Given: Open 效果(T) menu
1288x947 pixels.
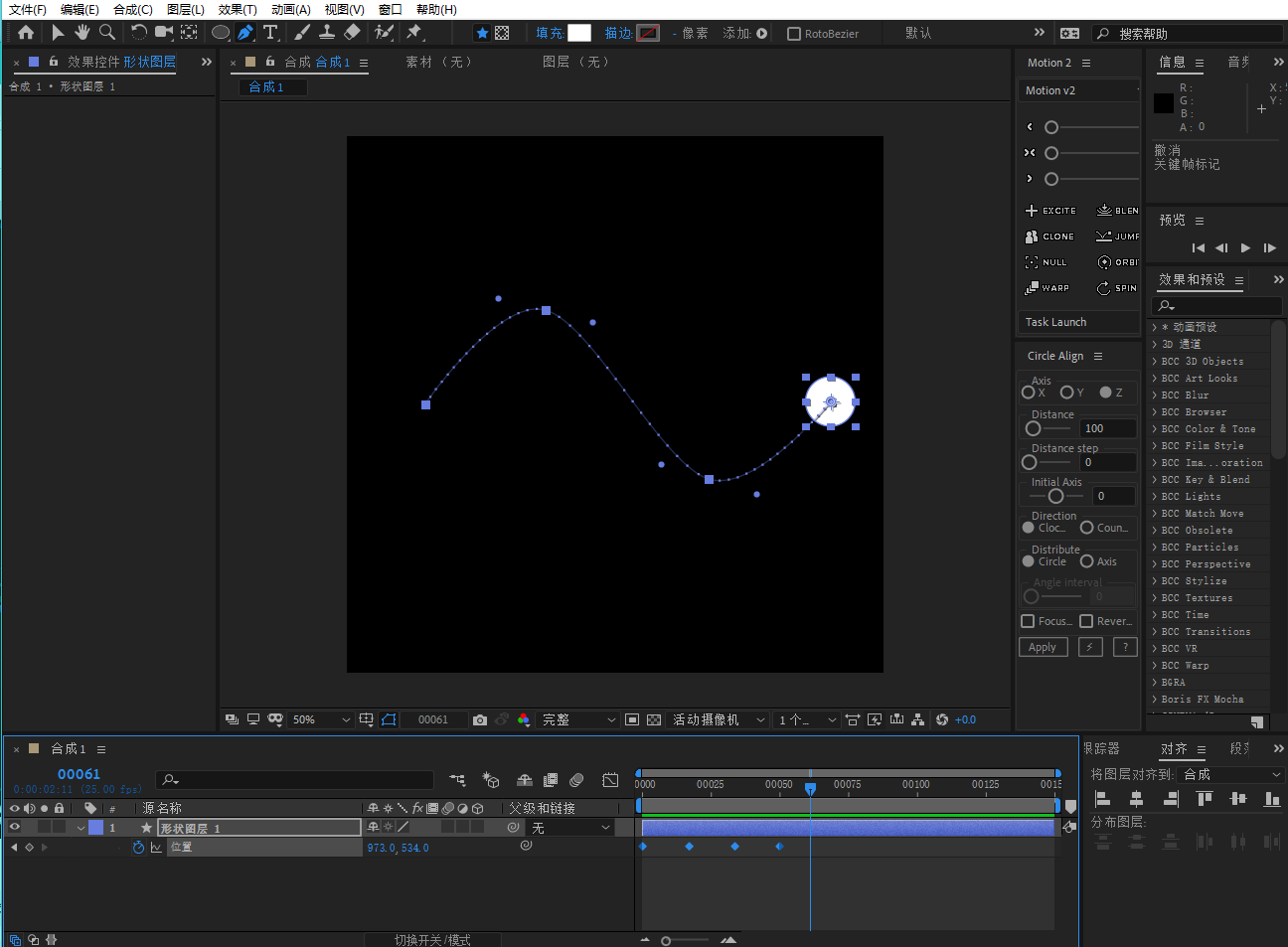Looking at the screenshot, I should [238, 9].
